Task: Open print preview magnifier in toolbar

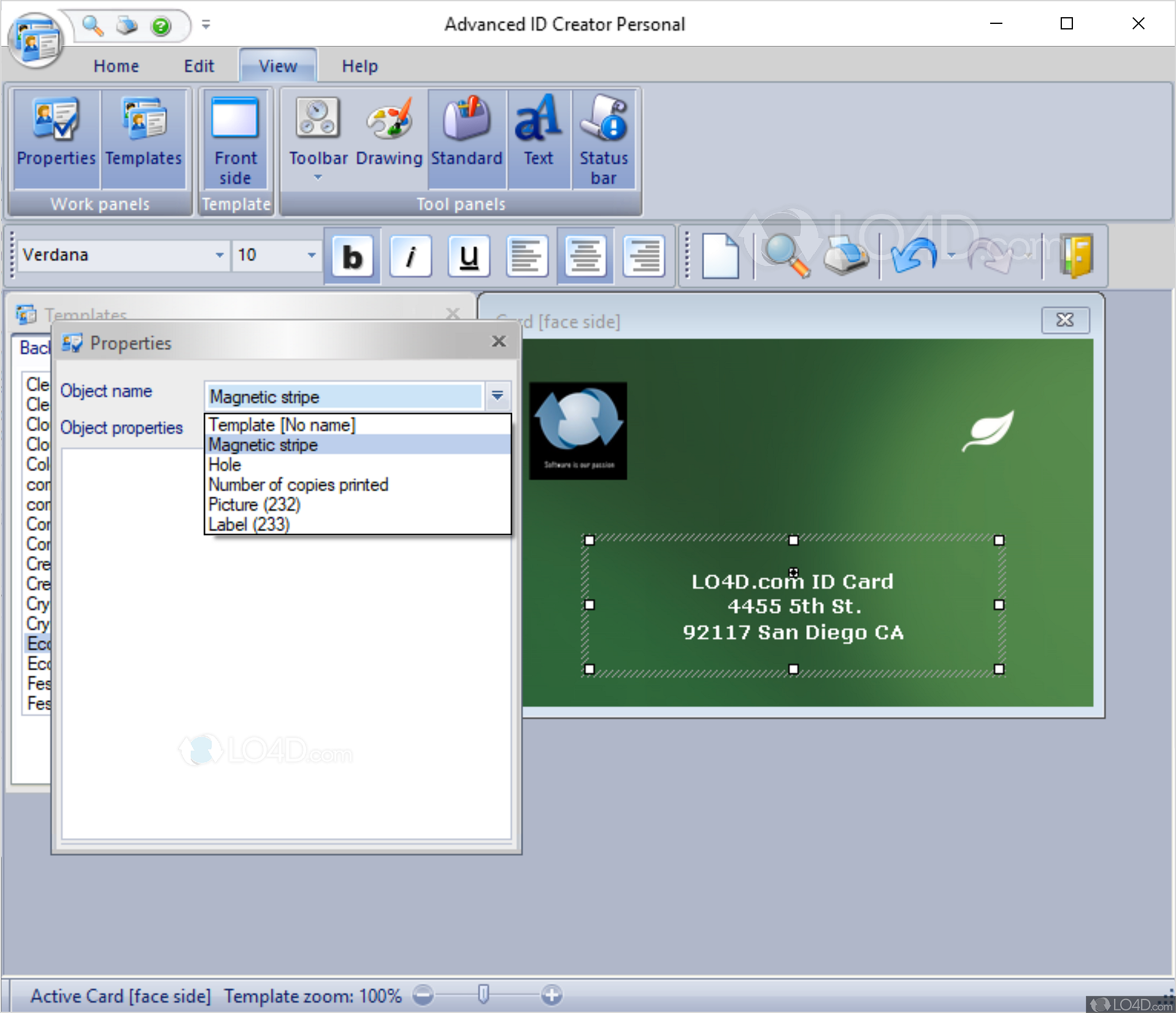Action: pyautogui.click(x=786, y=256)
